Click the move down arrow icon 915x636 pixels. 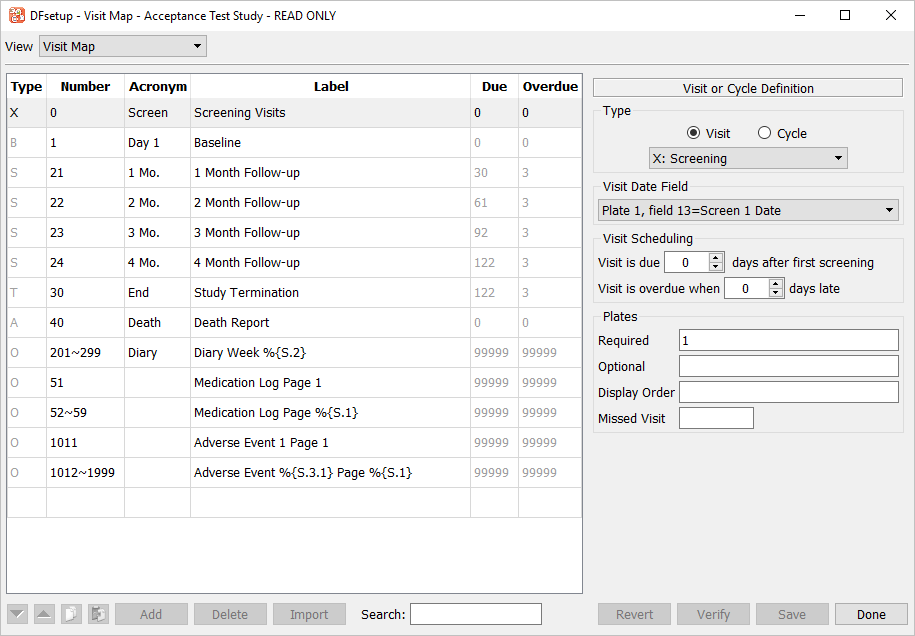pos(17,614)
